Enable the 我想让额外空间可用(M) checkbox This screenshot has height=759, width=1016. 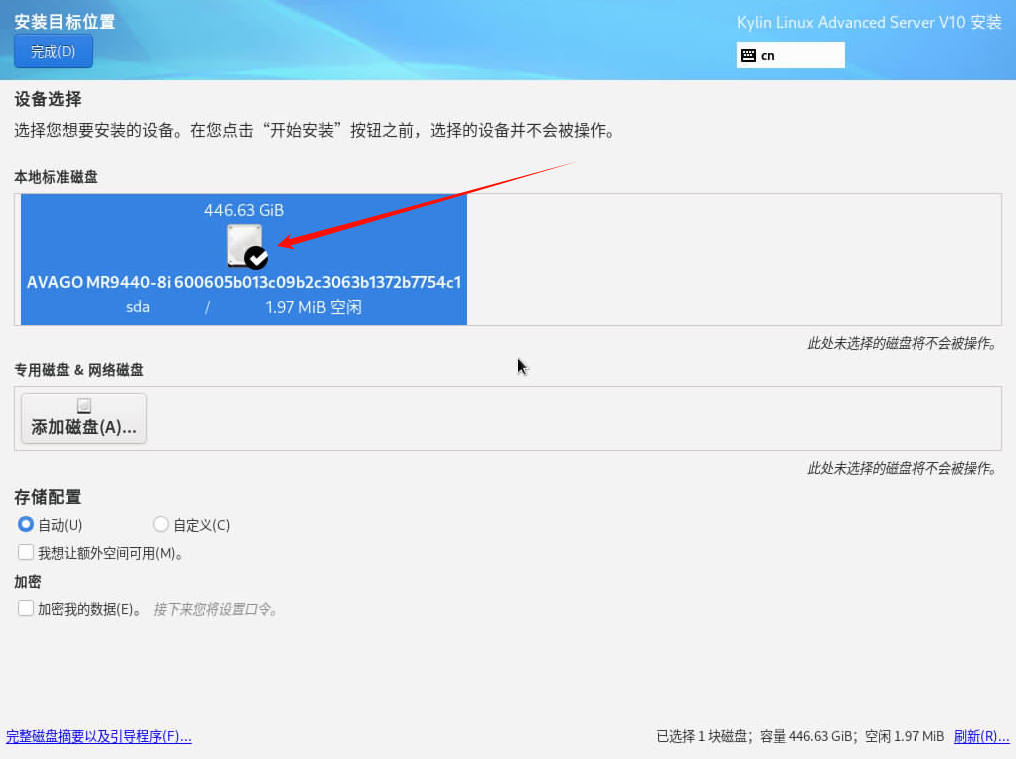pos(25,551)
